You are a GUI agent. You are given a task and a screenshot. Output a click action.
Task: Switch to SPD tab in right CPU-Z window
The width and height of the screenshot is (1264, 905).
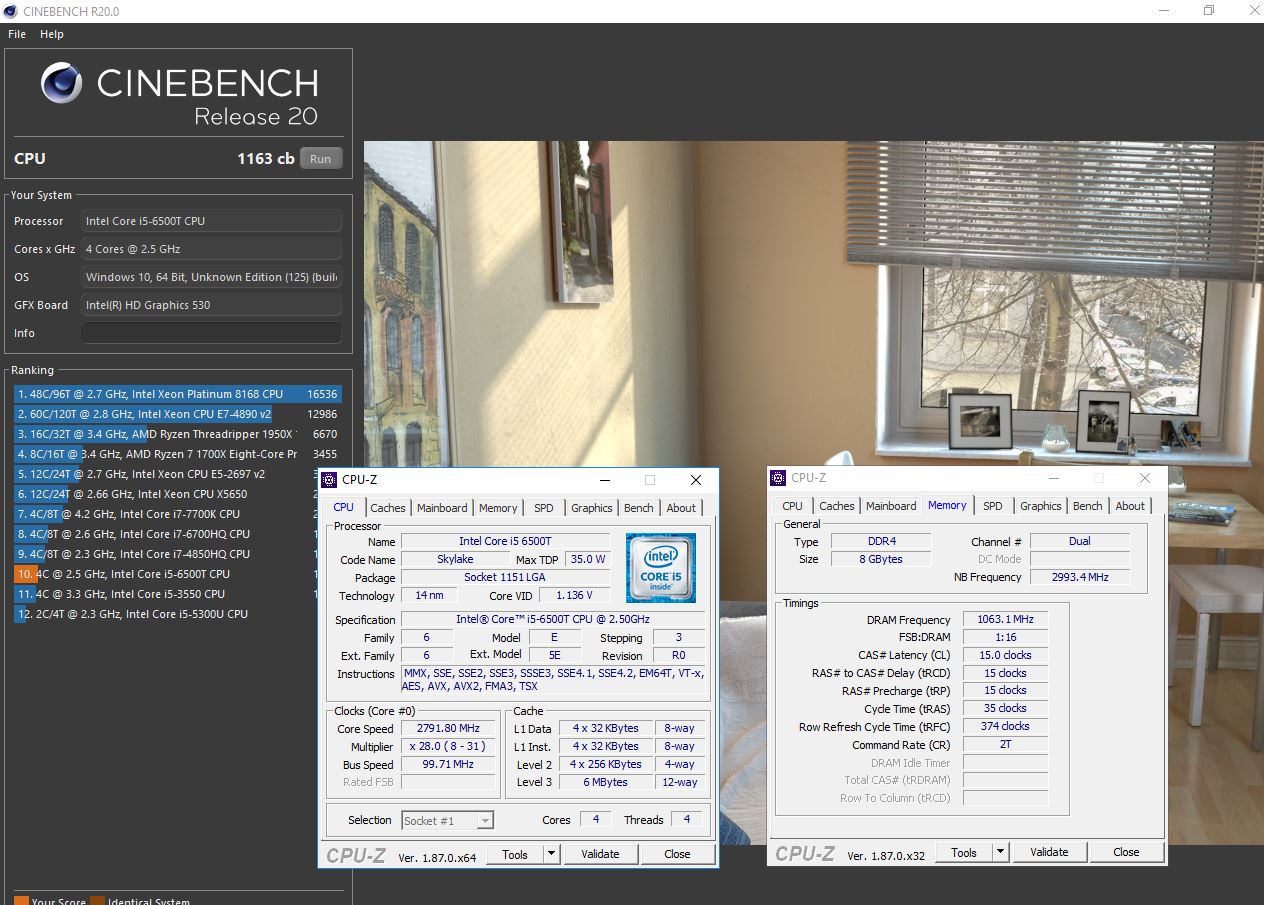[992, 506]
